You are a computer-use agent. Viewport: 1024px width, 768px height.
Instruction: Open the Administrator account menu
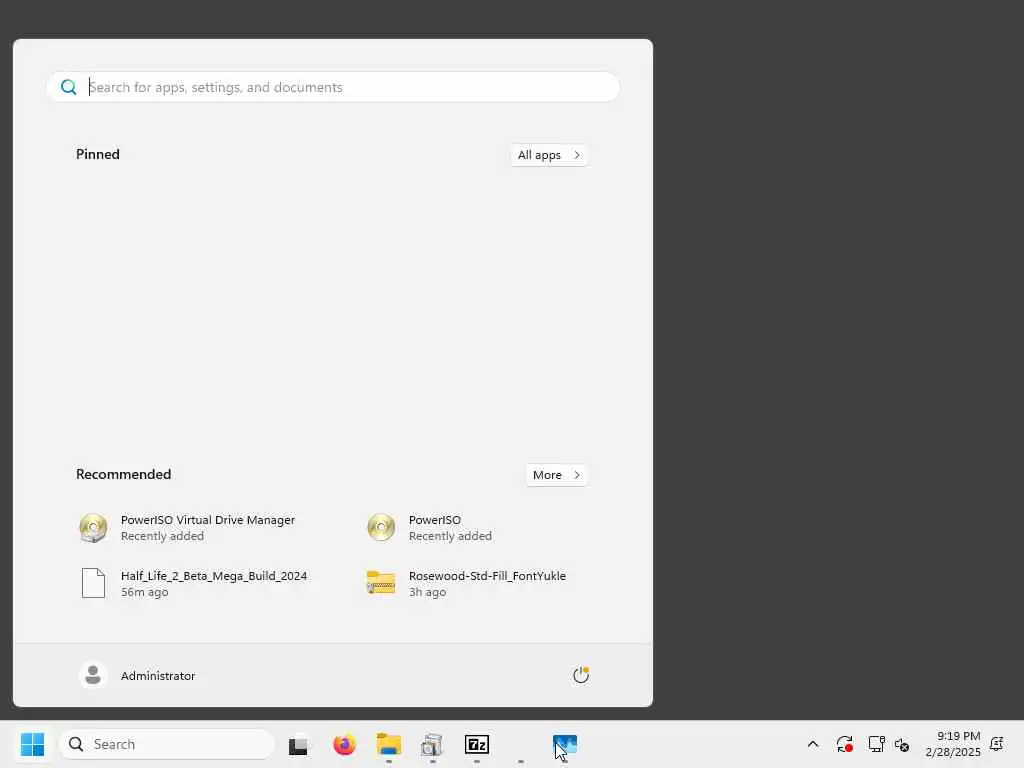pyautogui.click(x=137, y=675)
